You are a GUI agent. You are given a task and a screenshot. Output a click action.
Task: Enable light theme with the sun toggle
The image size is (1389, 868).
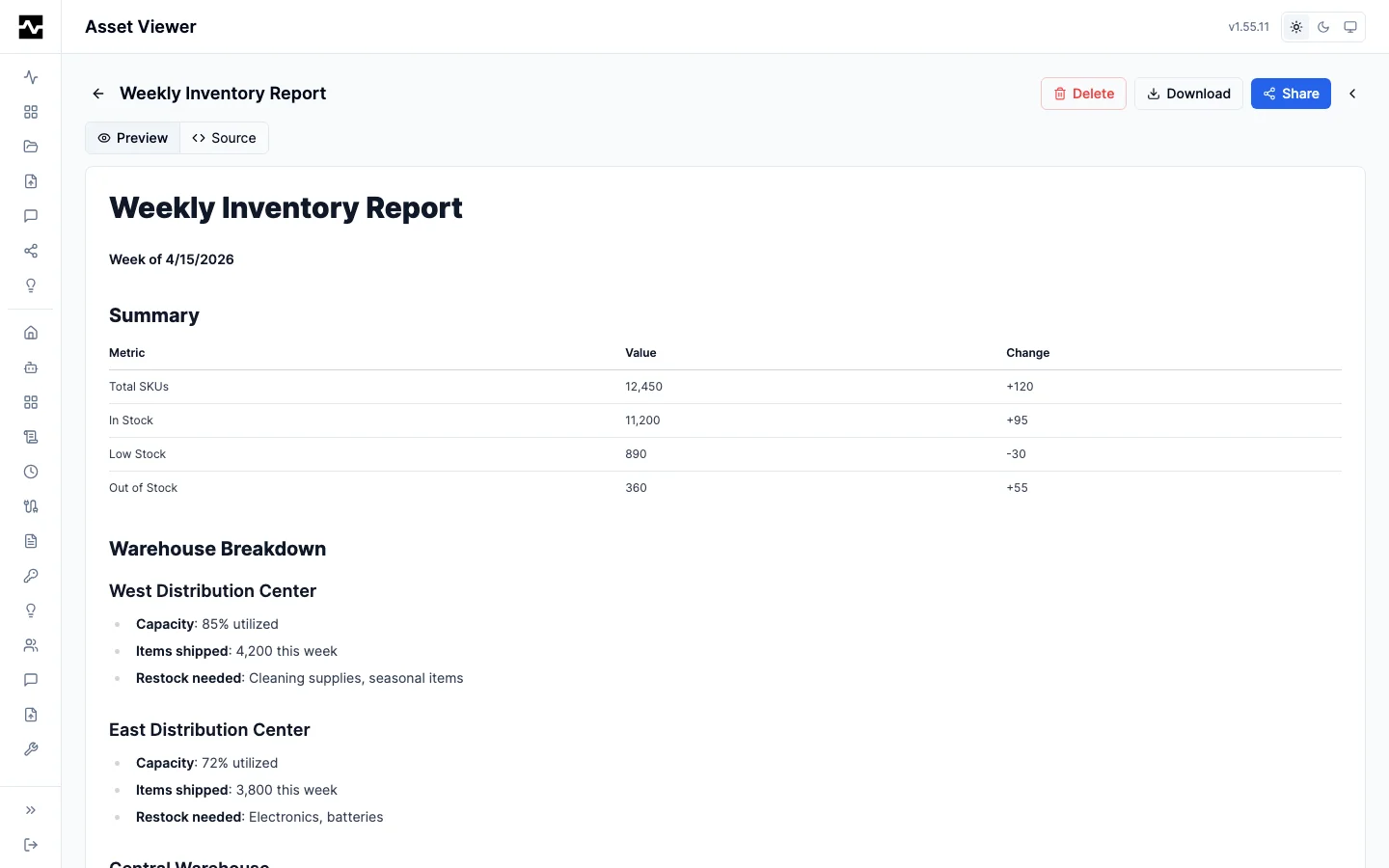tap(1295, 27)
